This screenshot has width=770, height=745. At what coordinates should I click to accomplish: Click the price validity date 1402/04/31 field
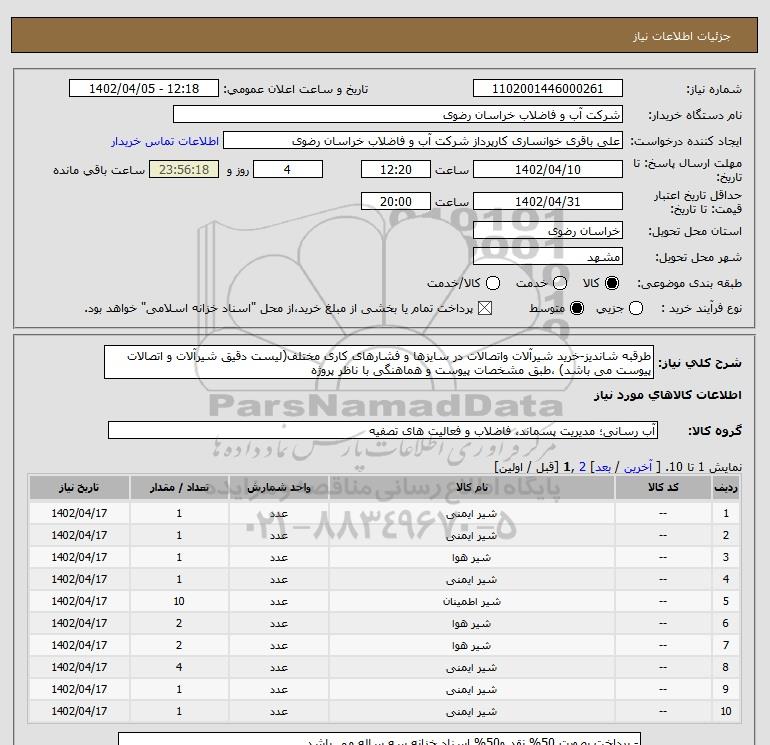548,201
